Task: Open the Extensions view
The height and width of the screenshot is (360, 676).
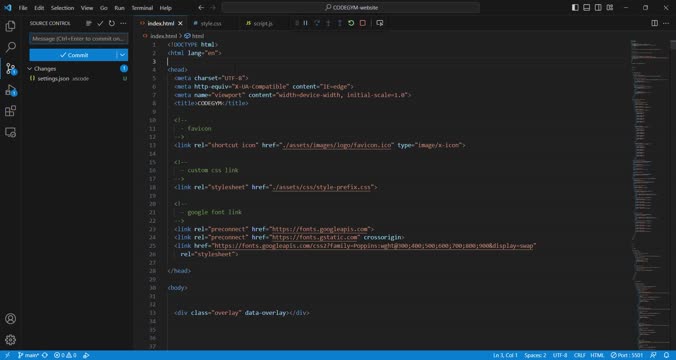Action: [10, 111]
